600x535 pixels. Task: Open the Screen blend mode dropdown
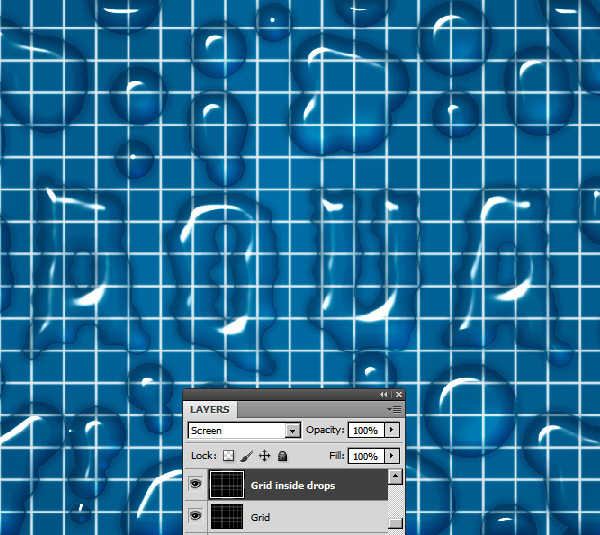click(293, 431)
